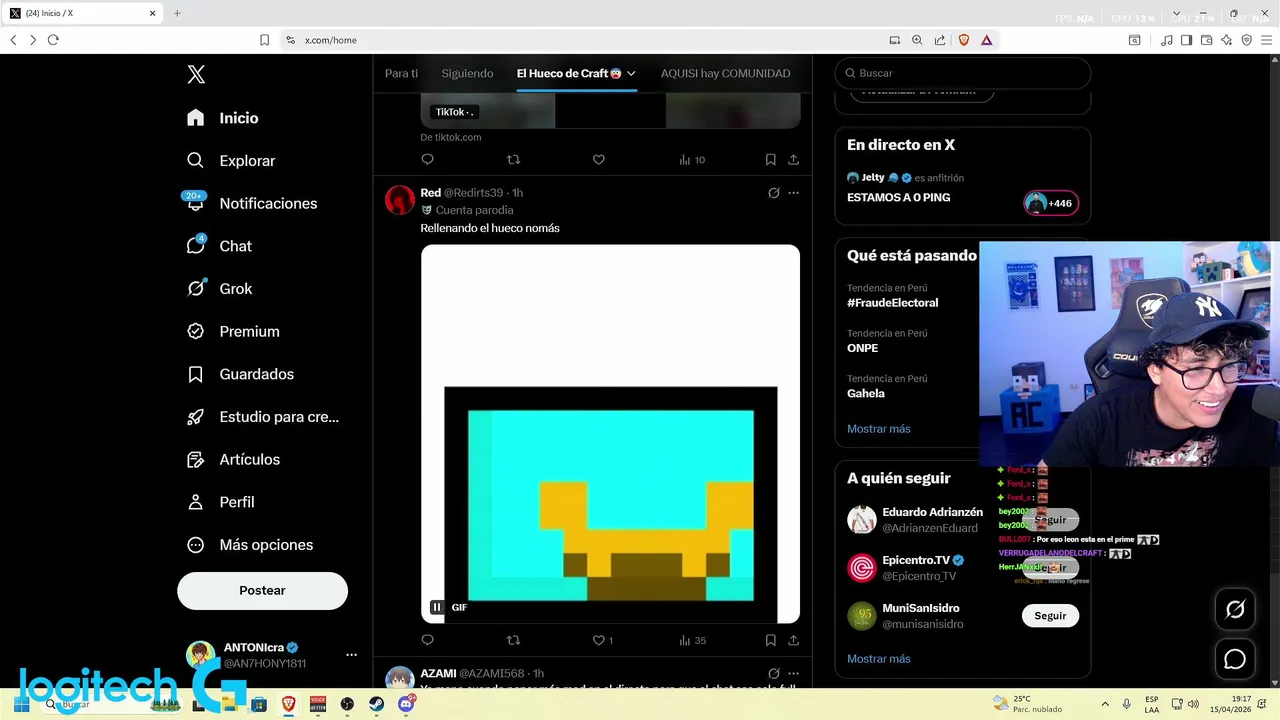Open Brave hamburger menu
Viewport: 1280px width, 720px height.
pos(1266,40)
